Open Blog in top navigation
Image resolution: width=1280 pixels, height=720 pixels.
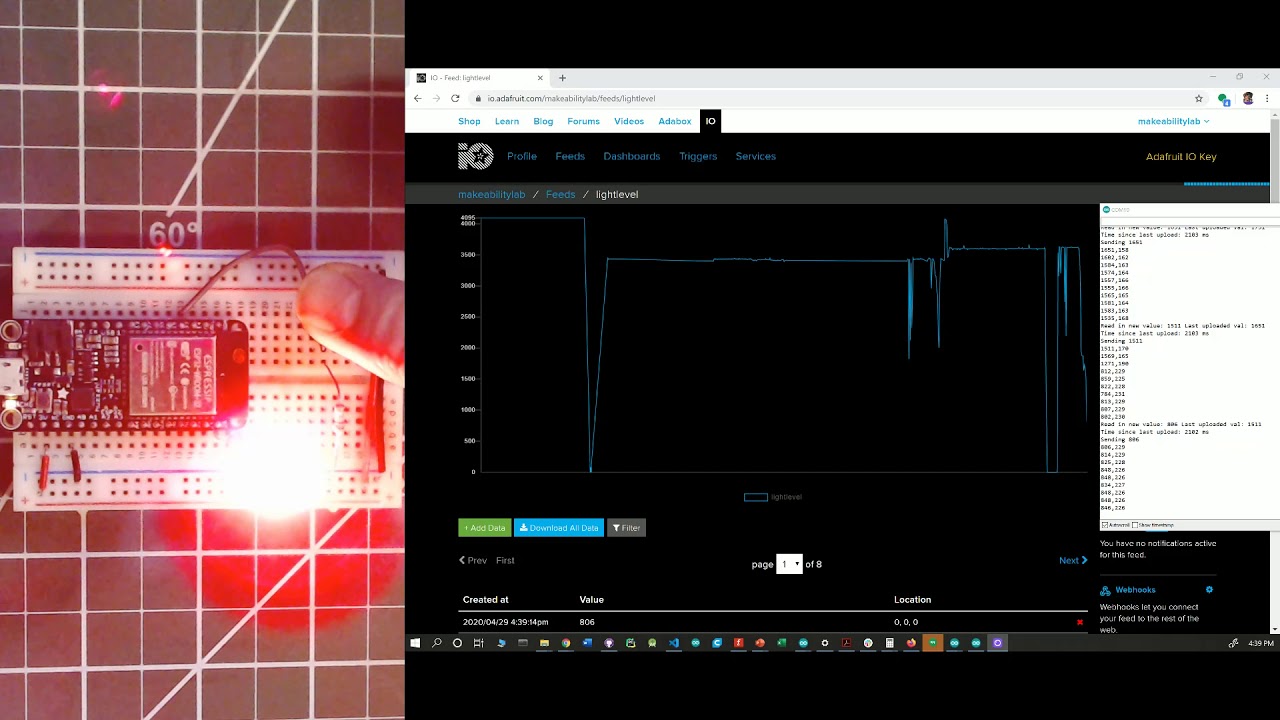tap(543, 121)
